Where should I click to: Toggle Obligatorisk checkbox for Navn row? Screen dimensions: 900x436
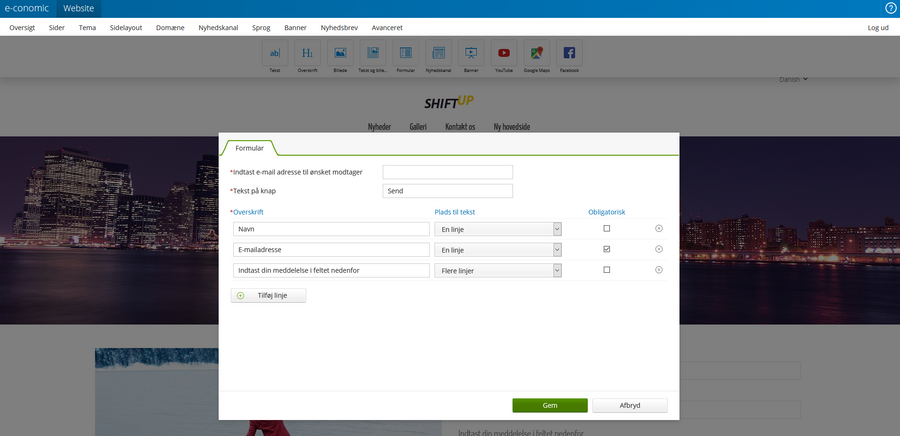click(607, 228)
